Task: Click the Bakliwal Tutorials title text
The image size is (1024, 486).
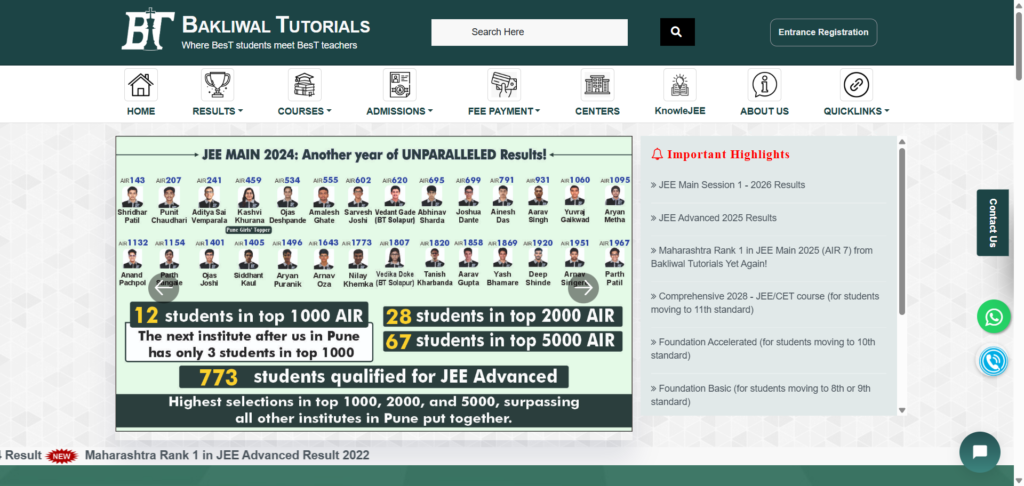Action: click(276, 25)
